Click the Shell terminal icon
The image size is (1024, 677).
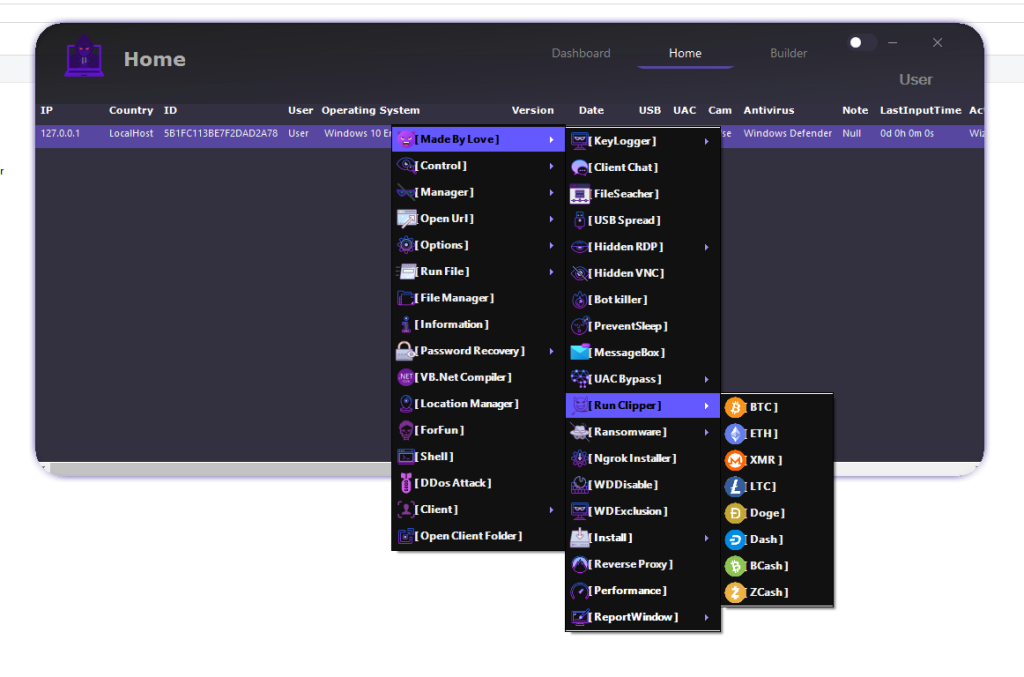point(408,456)
